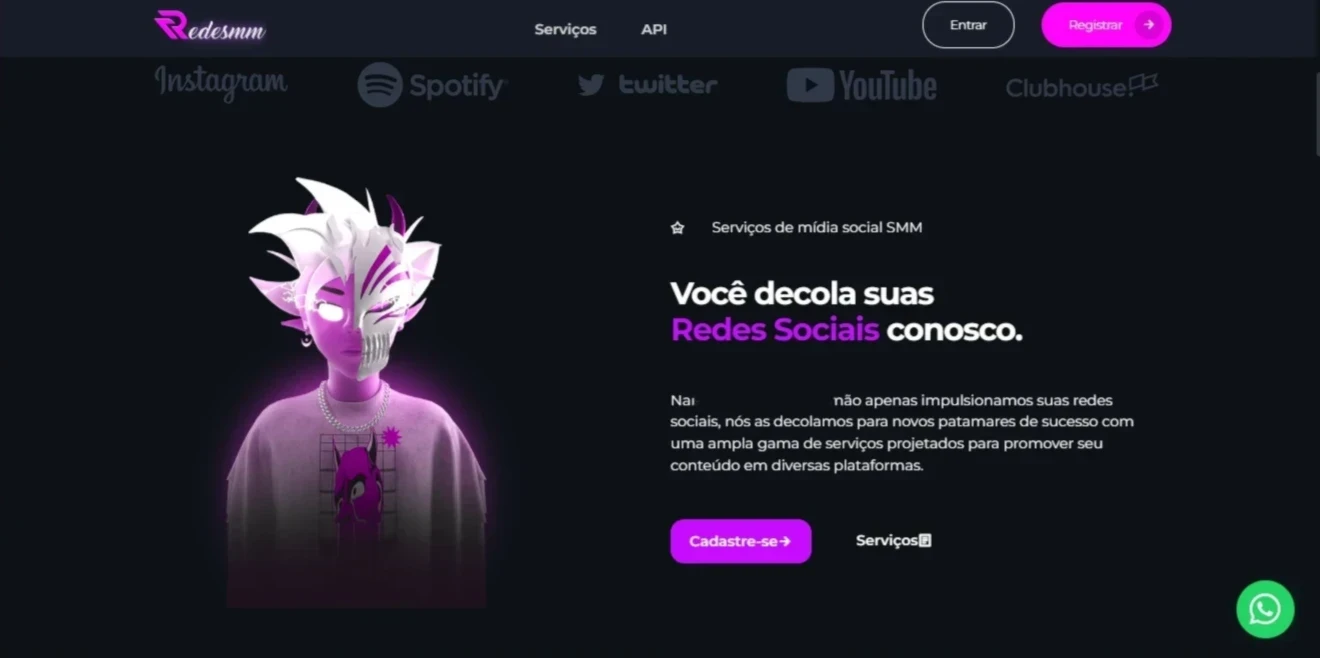Click the list icon next to Serviços link
Viewport: 1320px width, 658px height.
tap(925, 541)
